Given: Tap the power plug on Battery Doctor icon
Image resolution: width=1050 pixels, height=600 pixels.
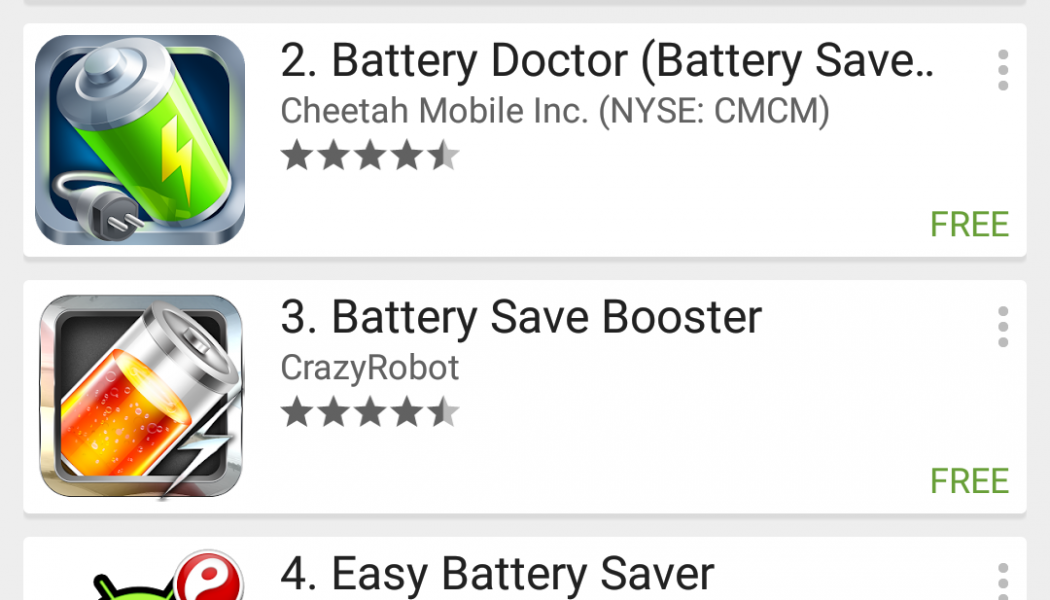Looking at the screenshot, I should (x=85, y=203).
